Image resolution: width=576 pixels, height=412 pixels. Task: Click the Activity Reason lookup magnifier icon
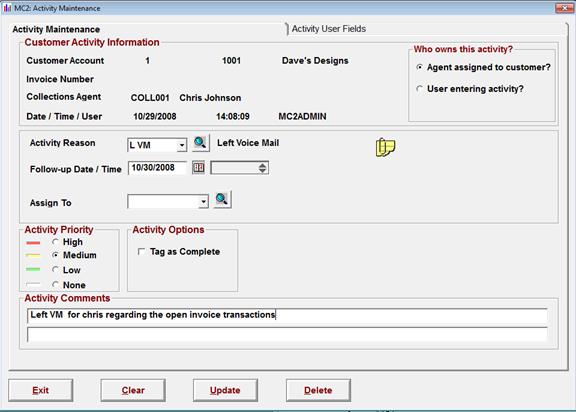coord(200,143)
